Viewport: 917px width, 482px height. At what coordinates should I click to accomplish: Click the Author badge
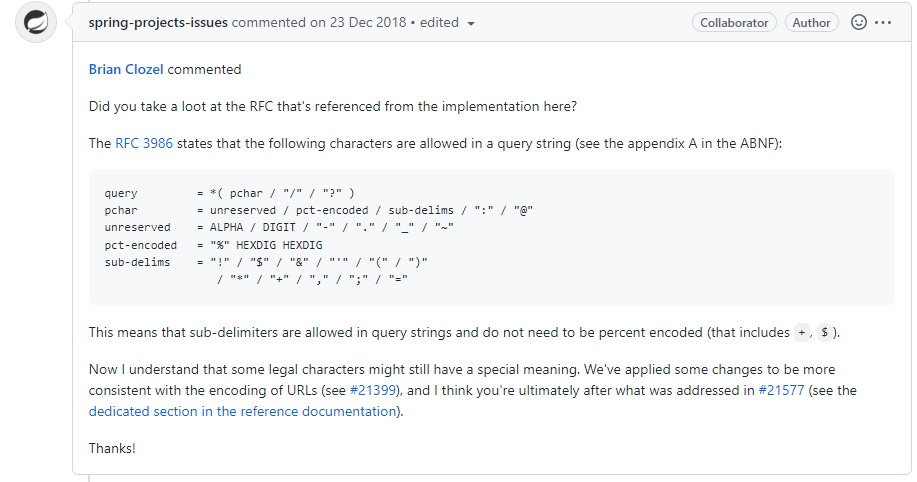[812, 22]
